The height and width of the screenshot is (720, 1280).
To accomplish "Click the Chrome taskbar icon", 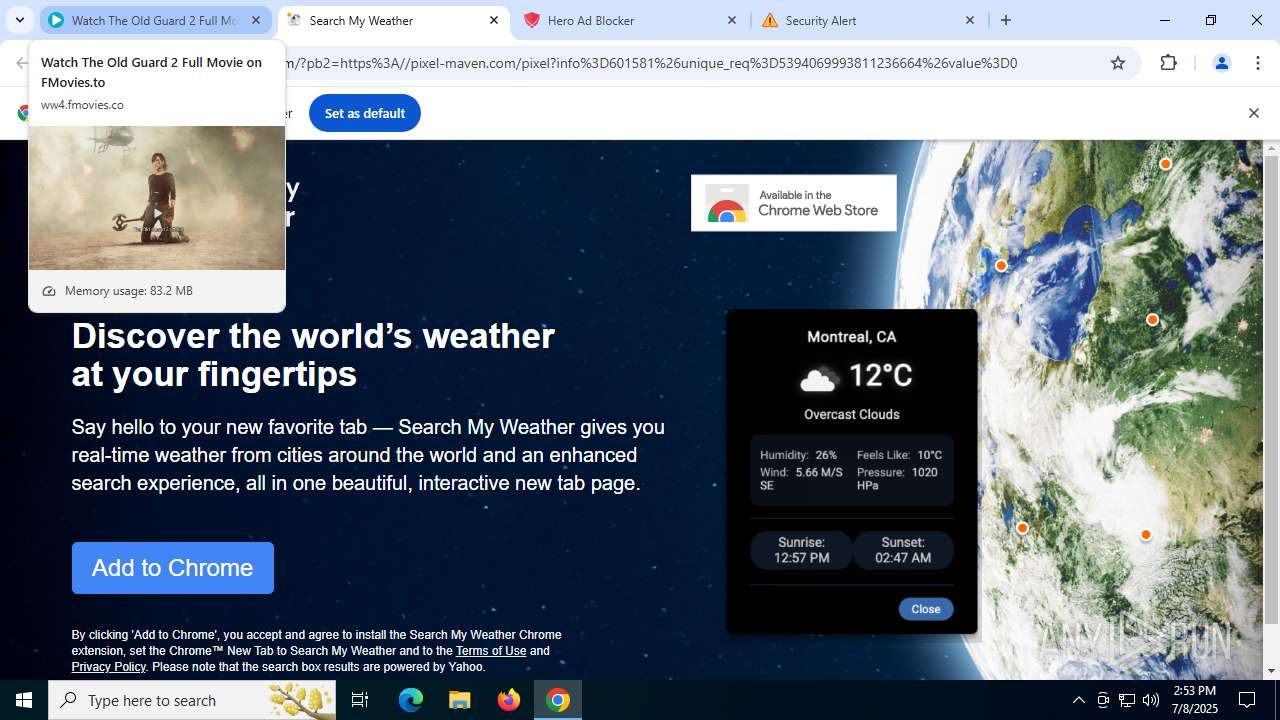I will [558, 700].
